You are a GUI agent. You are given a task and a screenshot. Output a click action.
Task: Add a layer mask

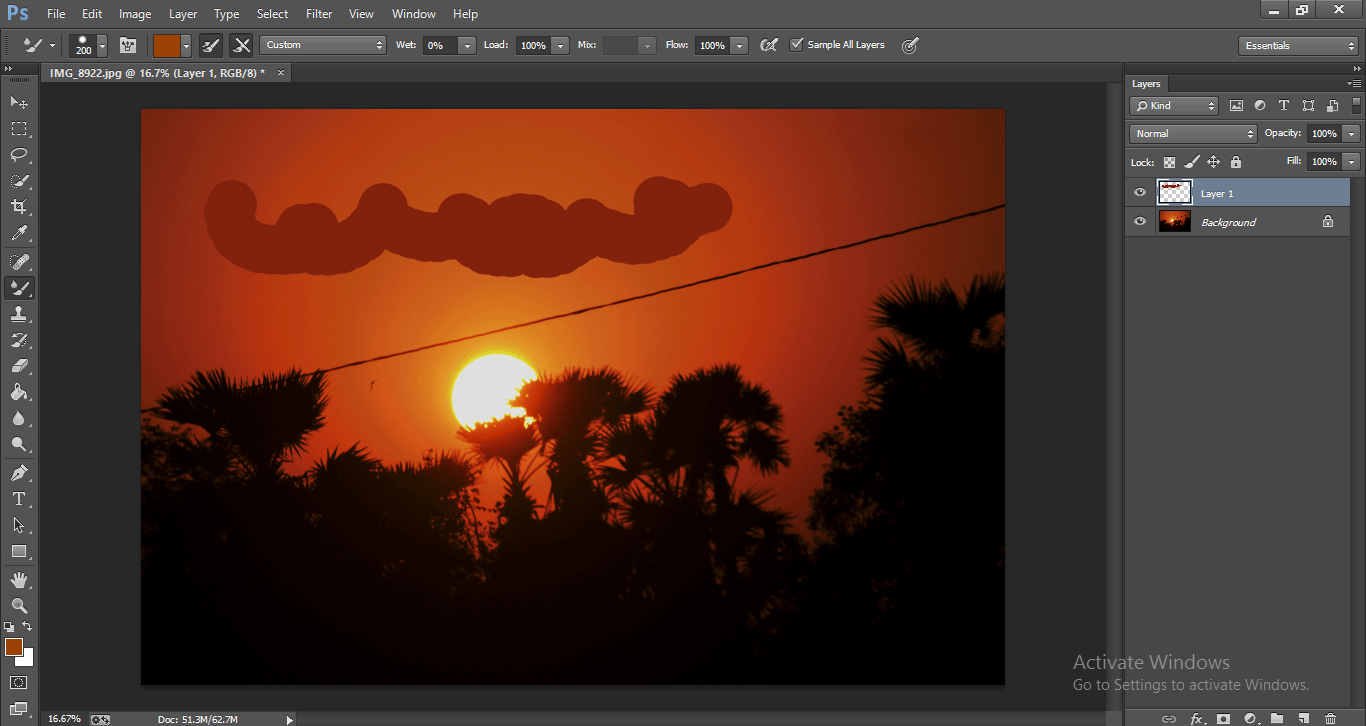click(1223, 718)
